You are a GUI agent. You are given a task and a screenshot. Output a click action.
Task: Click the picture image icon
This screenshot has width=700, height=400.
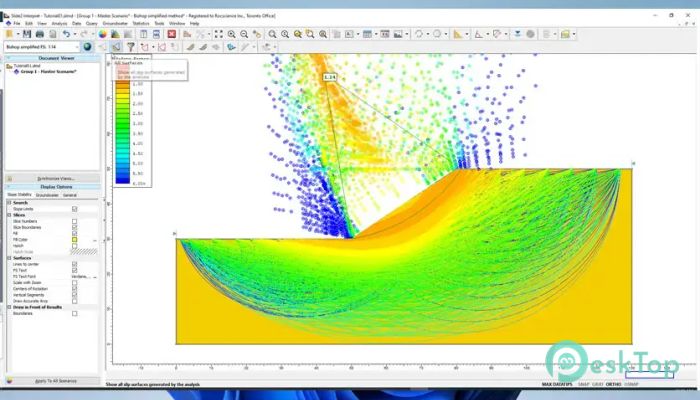click(397, 34)
